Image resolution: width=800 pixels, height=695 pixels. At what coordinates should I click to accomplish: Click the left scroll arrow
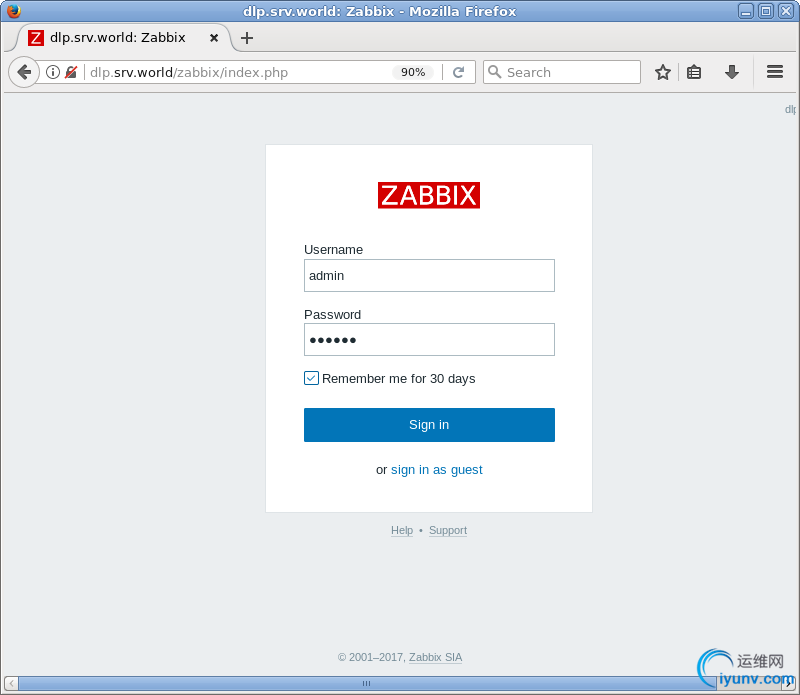point(11,683)
